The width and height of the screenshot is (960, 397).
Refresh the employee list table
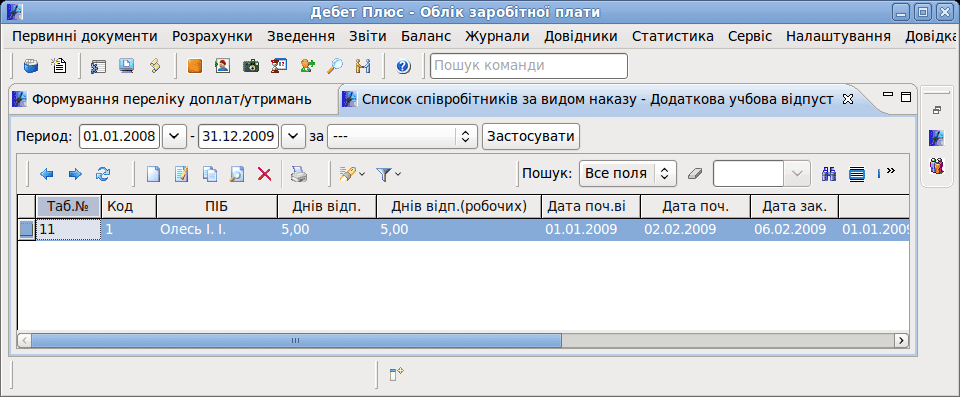click(102, 174)
